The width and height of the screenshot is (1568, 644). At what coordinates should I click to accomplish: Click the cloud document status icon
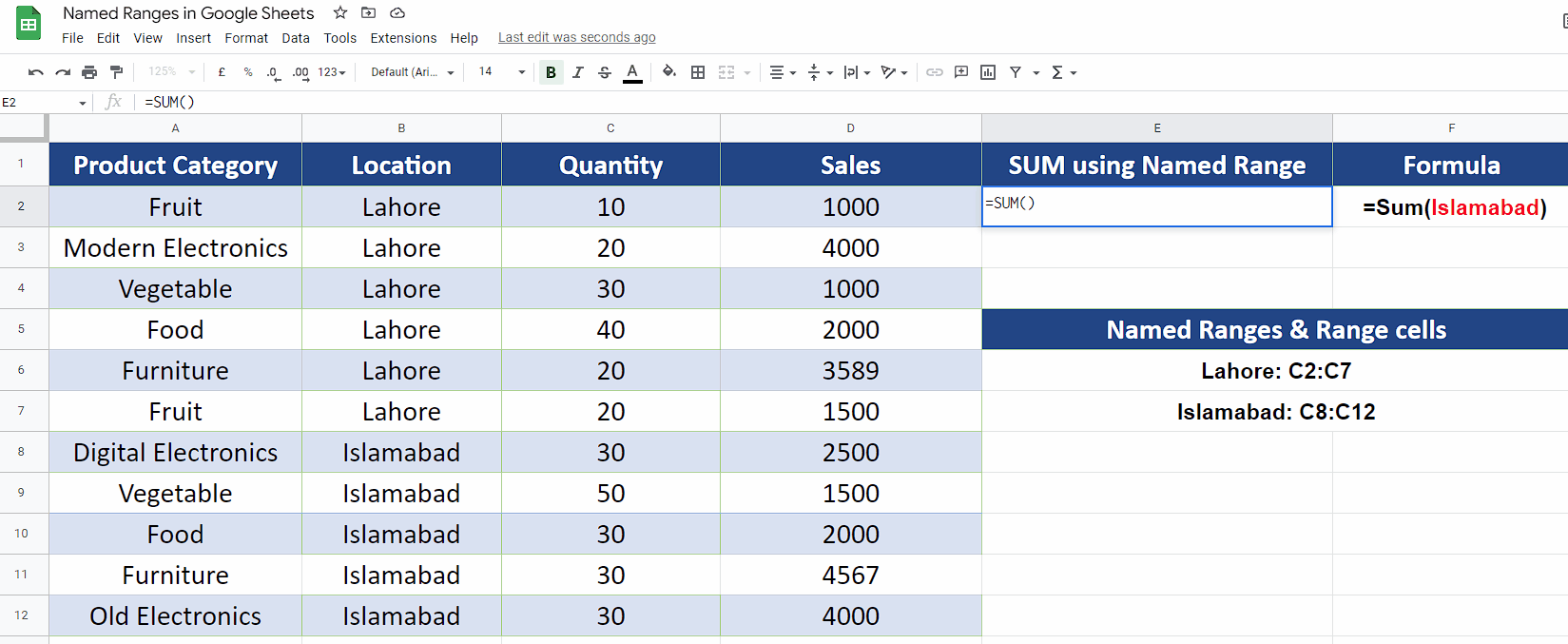click(397, 13)
